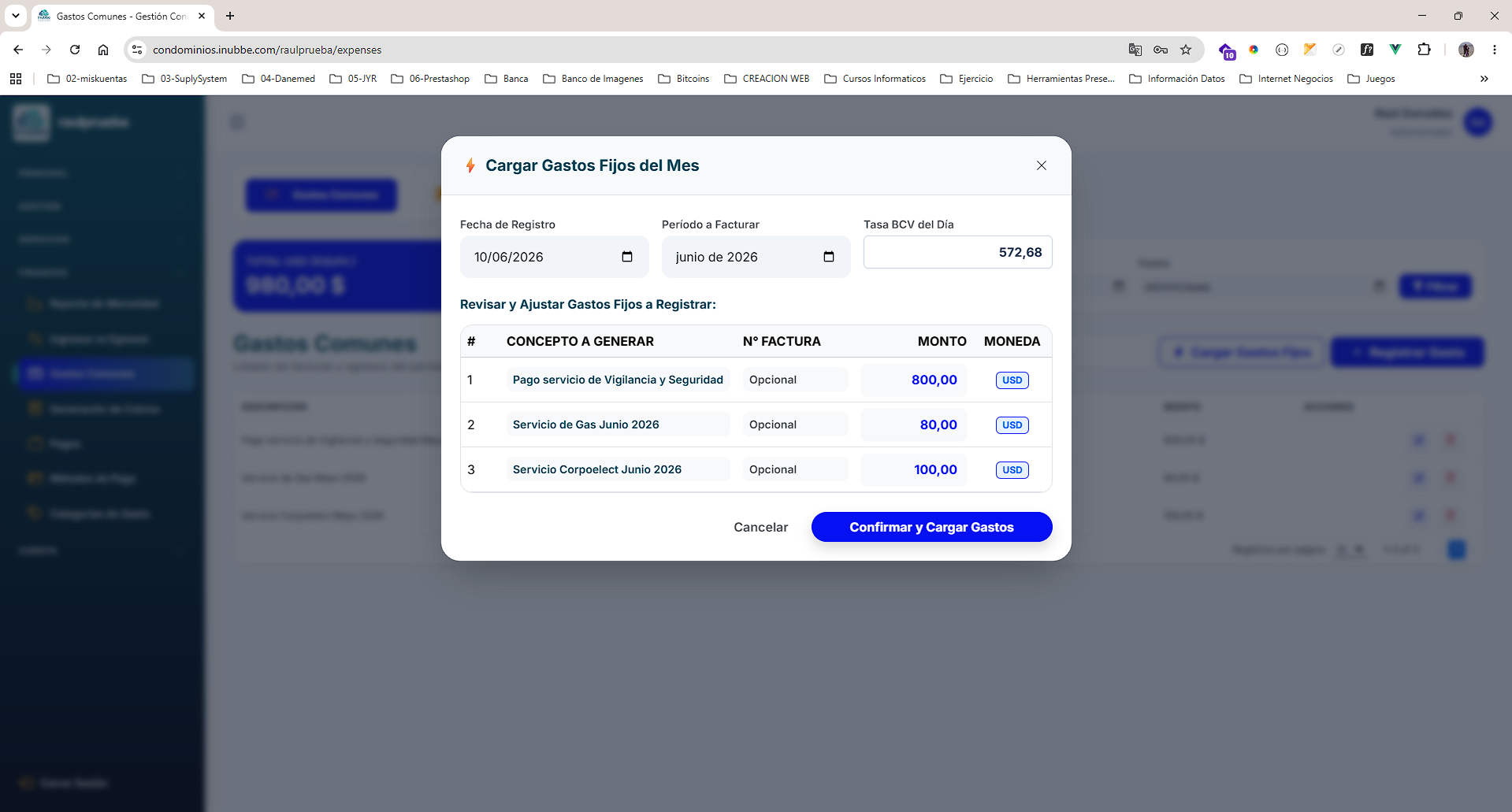Open the Internet Negocios bookmark folder
1512x812 pixels.
tap(1287, 79)
